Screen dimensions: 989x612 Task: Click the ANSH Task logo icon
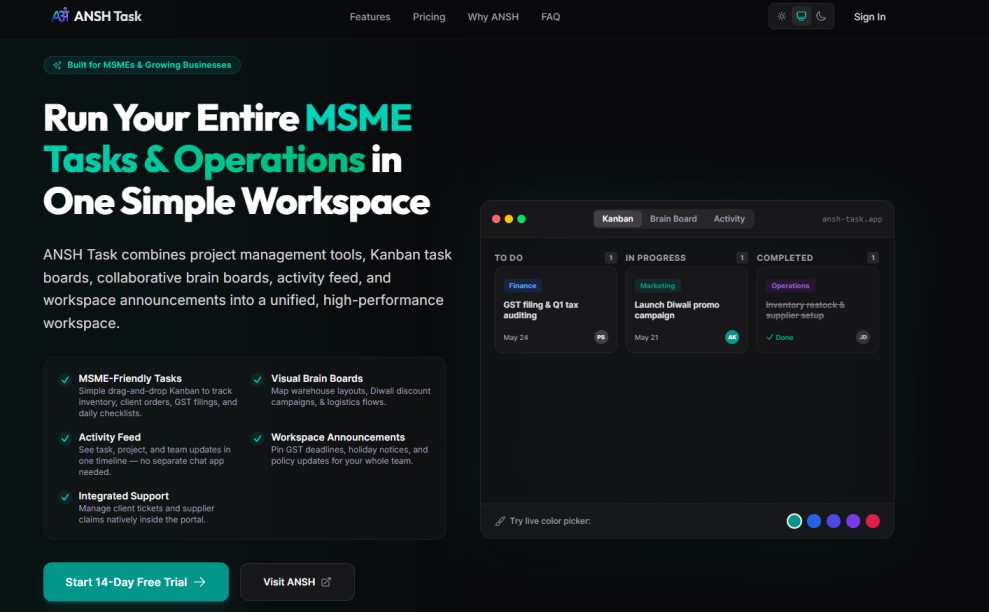click(60, 15)
